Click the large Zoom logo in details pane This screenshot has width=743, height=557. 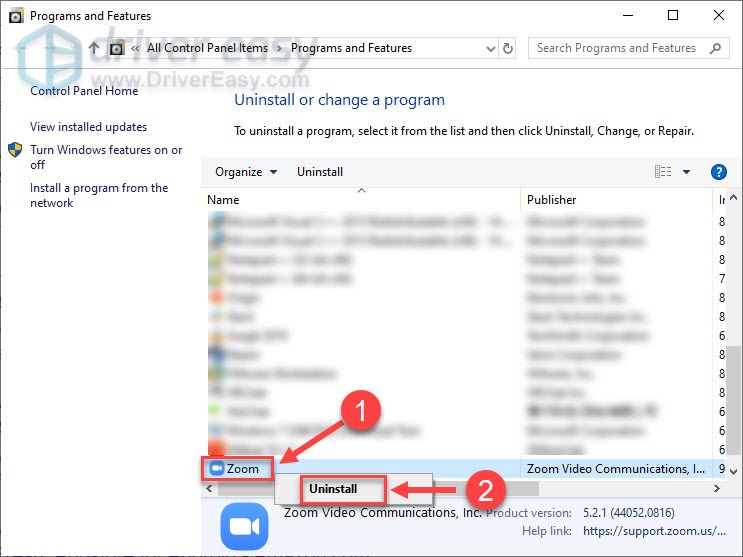244,525
